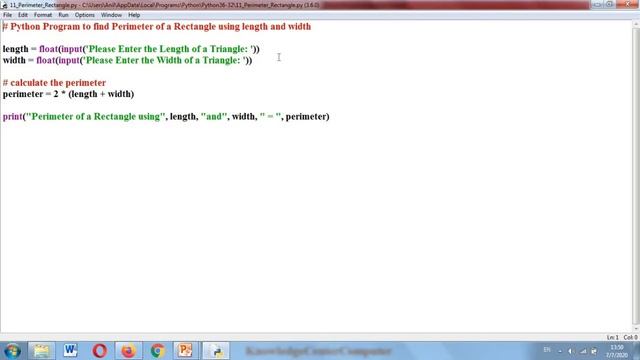Screen dimensions: 640x360
Task: Click the "and" string in print call
Action: click(214, 117)
